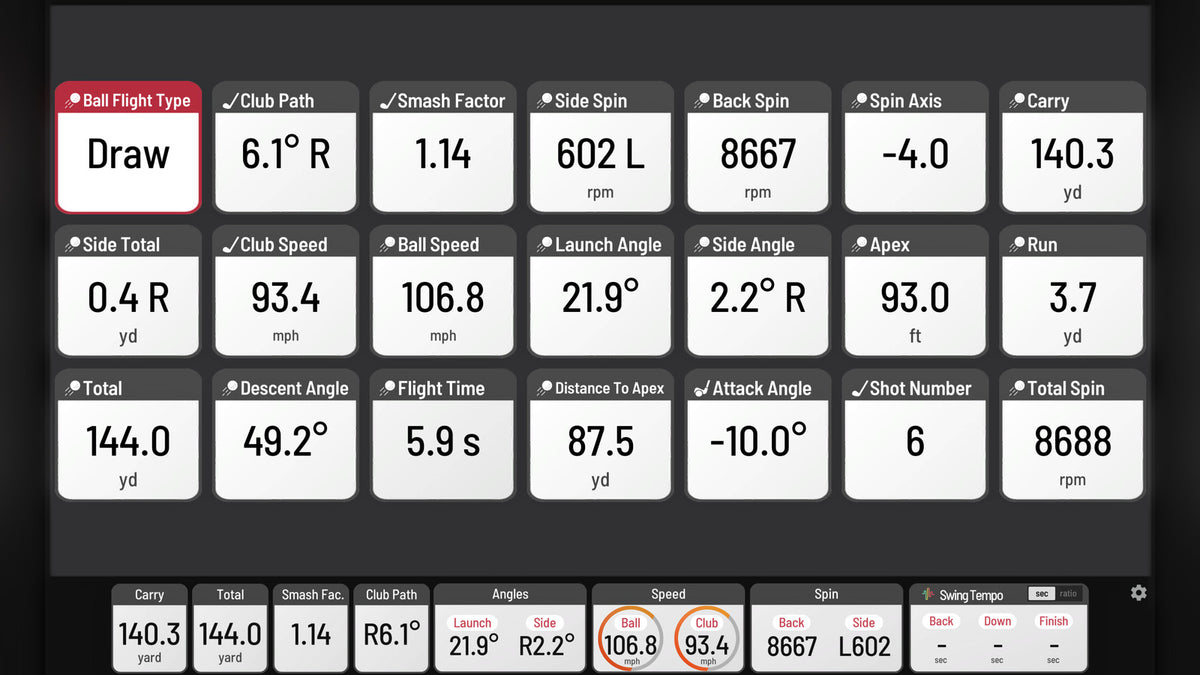Switch Swing Tempo display to sec
This screenshot has height=675, width=1200.
click(1041, 594)
